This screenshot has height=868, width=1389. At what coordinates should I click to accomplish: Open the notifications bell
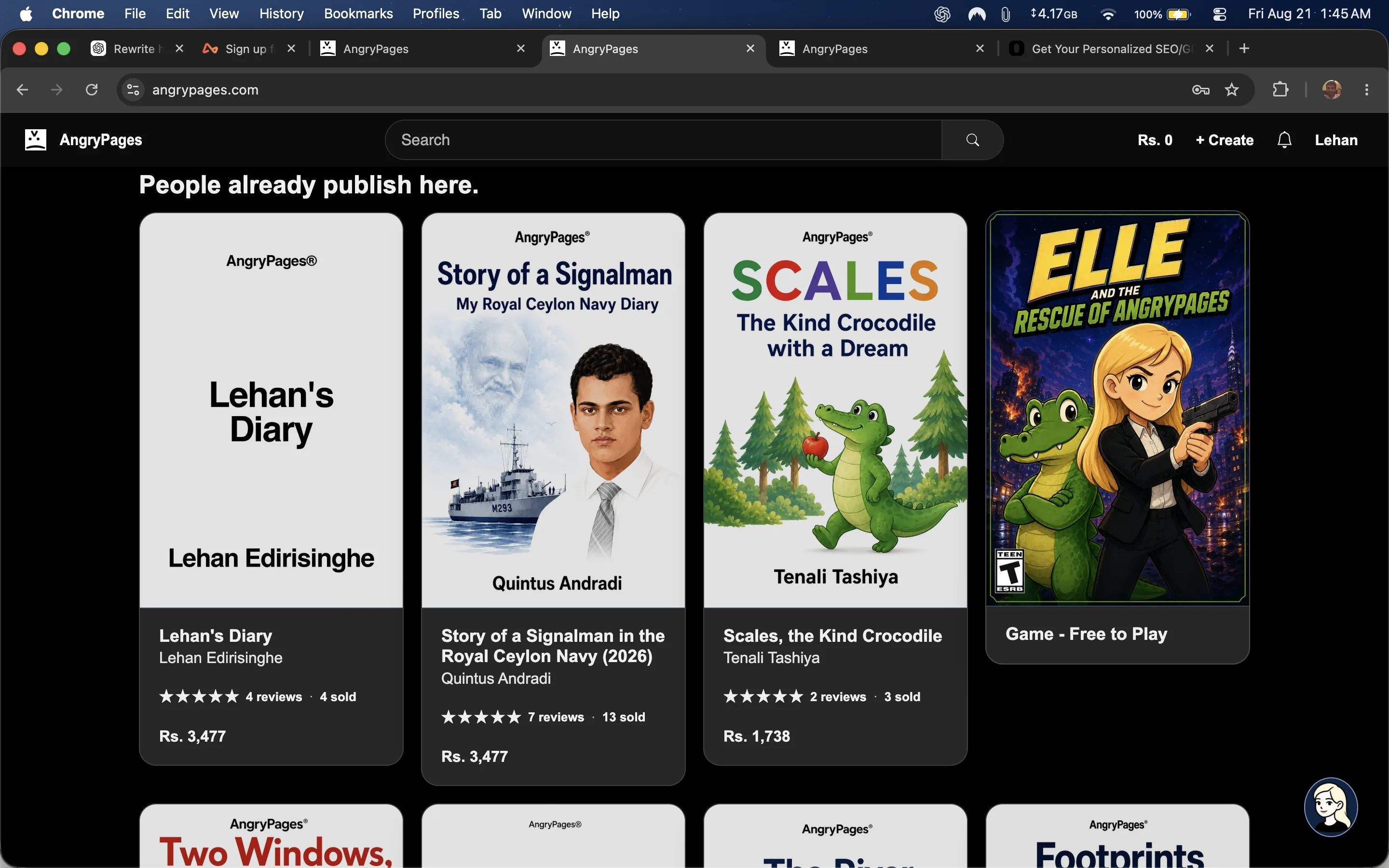pyautogui.click(x=1284, y=139)
